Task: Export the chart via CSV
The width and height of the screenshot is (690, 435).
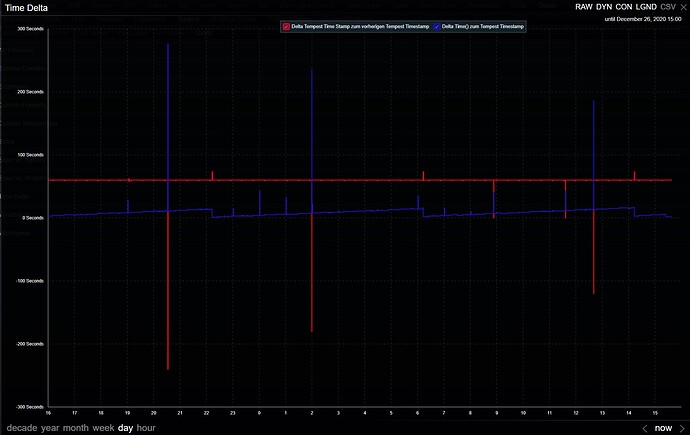Action: [668, 7]
